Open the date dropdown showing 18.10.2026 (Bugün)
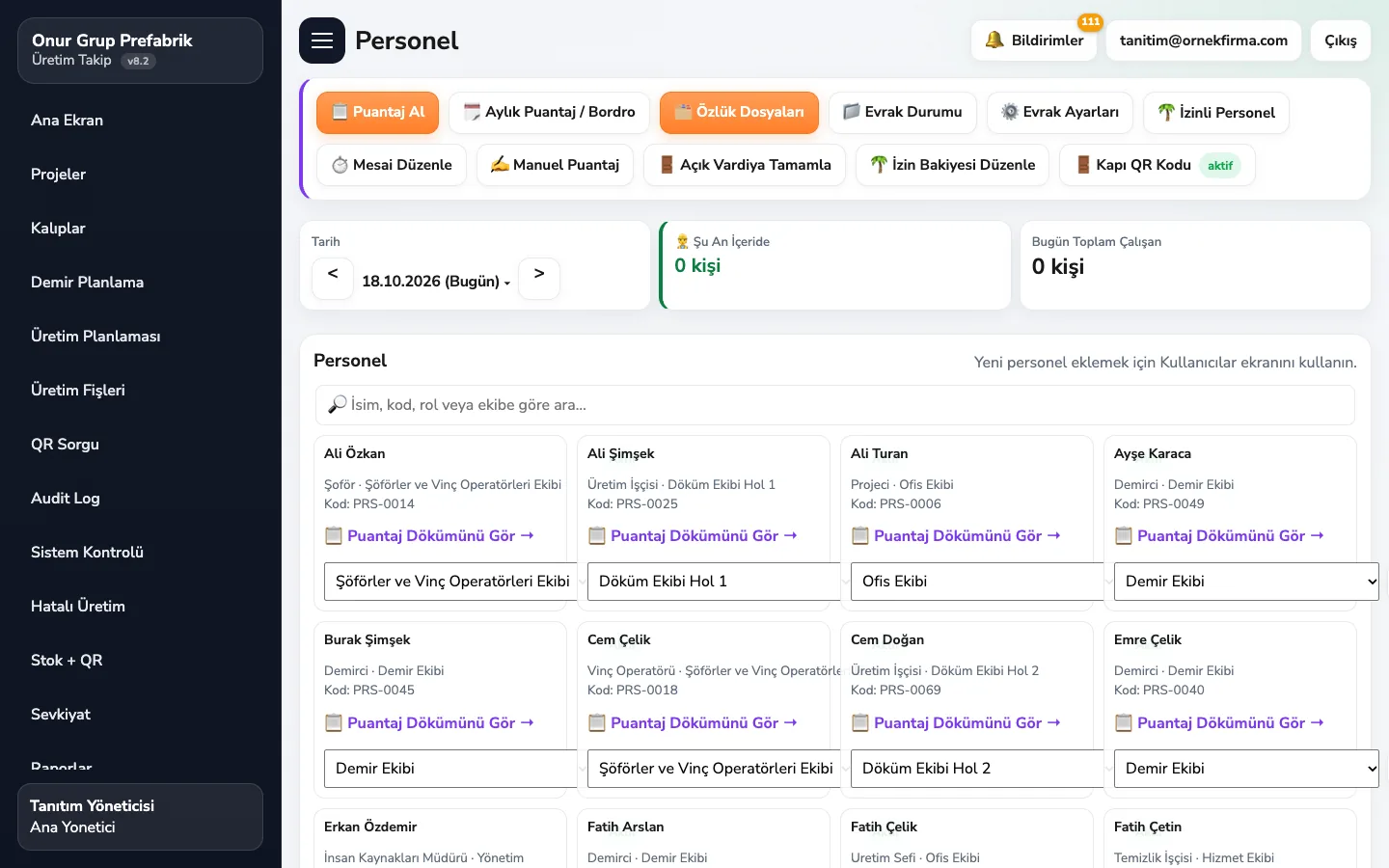The width and height of the screenshot is (1389, 868). (x=436, y=282)
